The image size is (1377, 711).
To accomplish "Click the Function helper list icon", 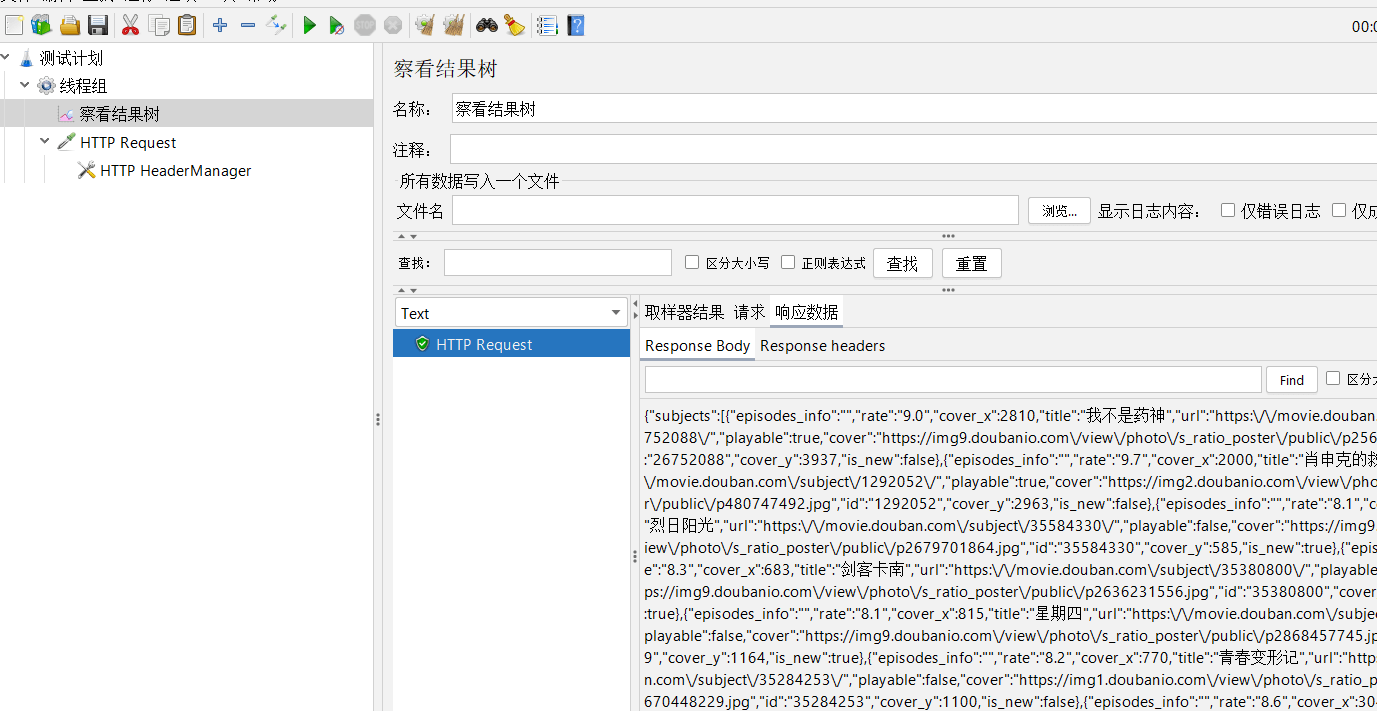I will [x=547, y=25].
